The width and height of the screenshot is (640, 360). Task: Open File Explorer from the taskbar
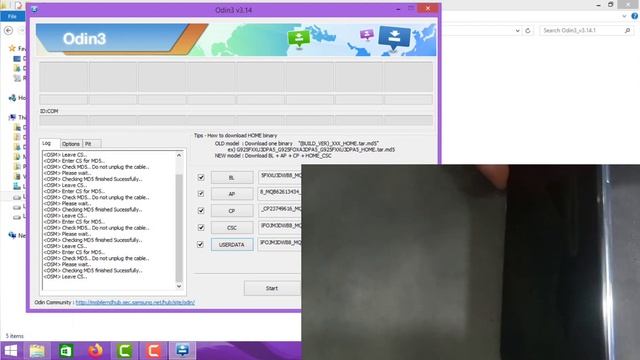coord(37,351)
